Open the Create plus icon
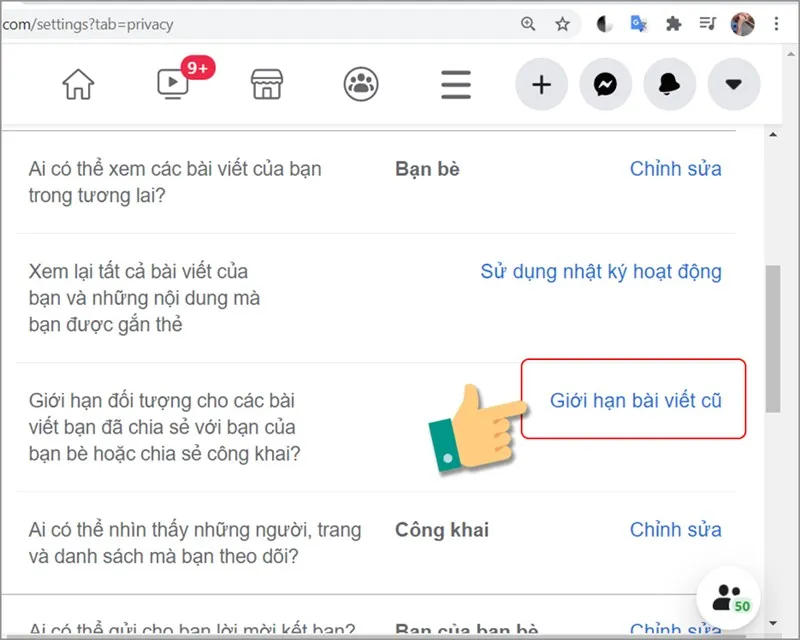Viewport: 800px width, 640px height. click(541, 85)
